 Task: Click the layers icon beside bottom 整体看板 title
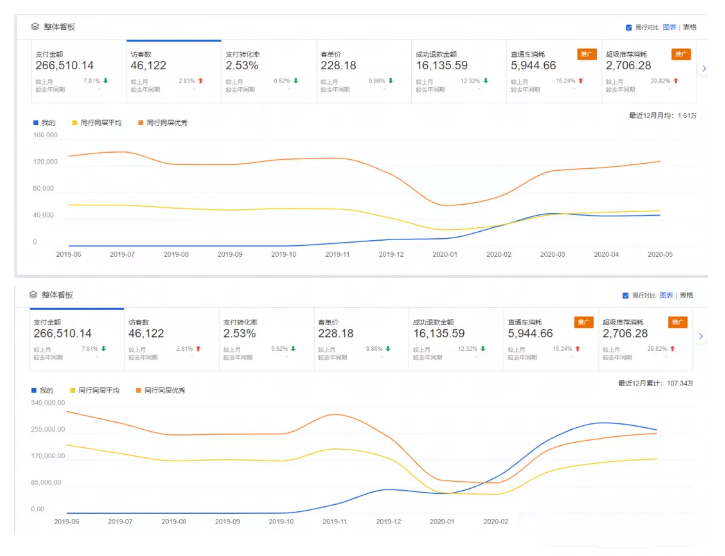pyautogui.click(x=34, y=296)
